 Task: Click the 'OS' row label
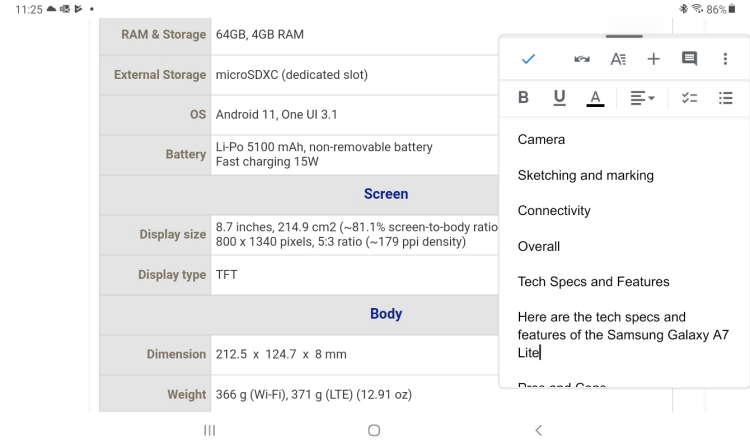(x=198, y=115)
